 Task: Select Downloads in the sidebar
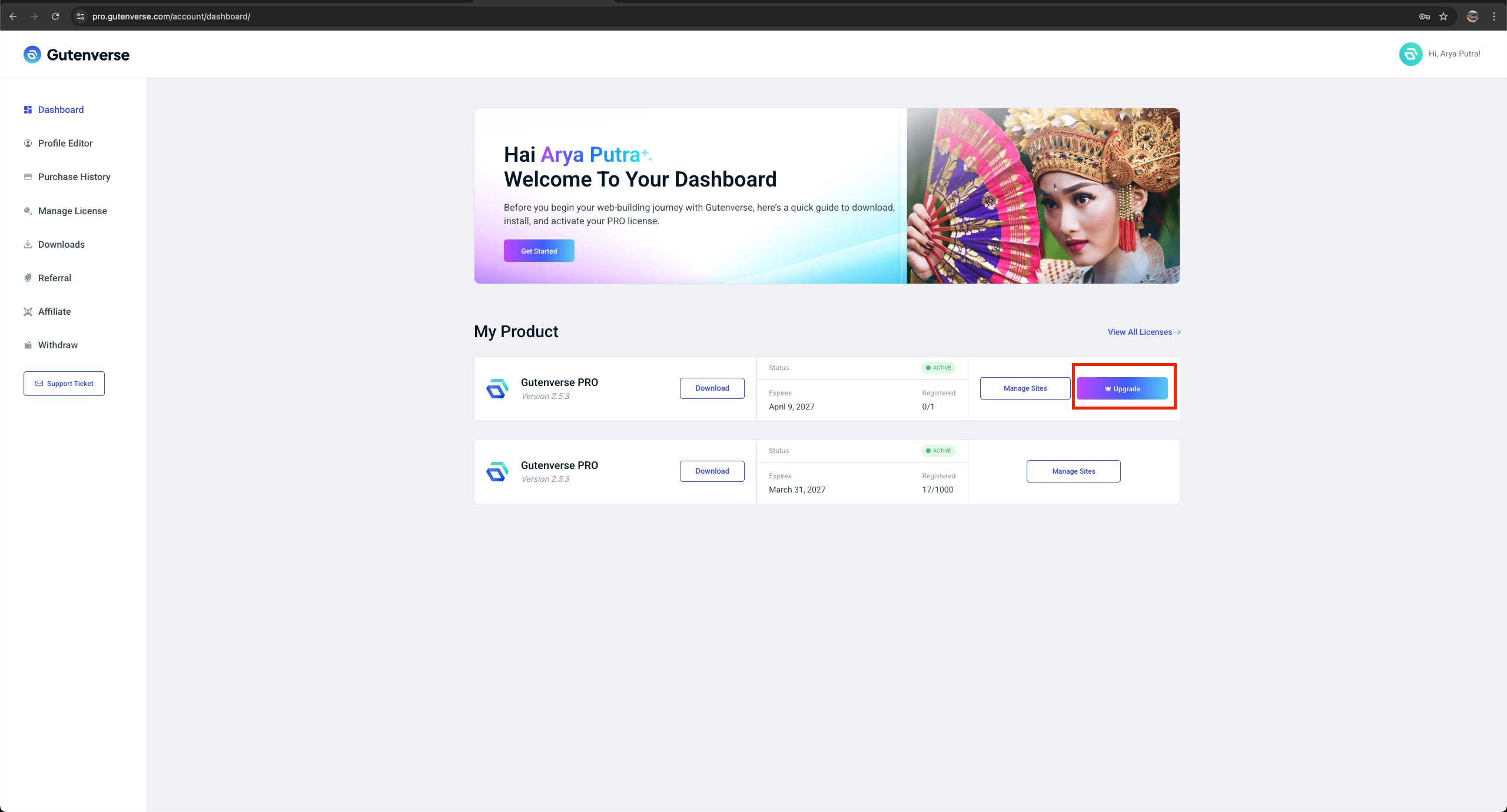(61, 245)
